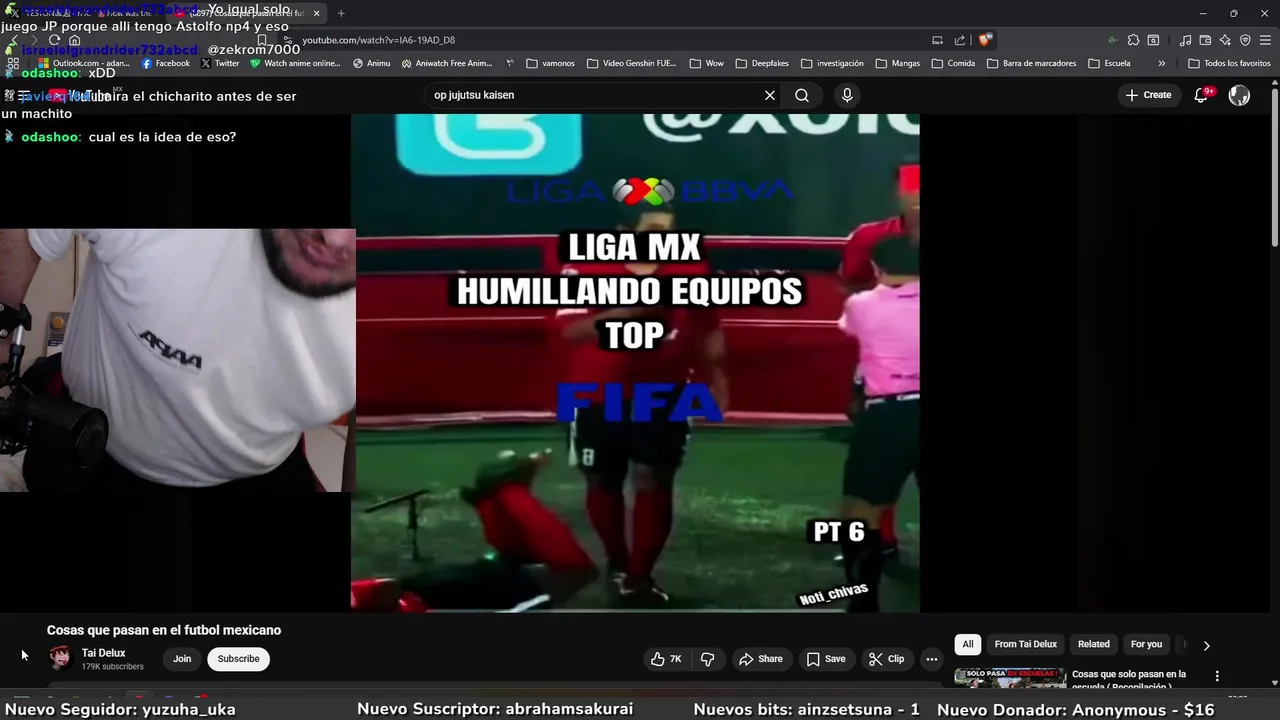This screenshot has width=1280, height=720.
Task: Save the video to a playlist
Action: click(826, 659)
